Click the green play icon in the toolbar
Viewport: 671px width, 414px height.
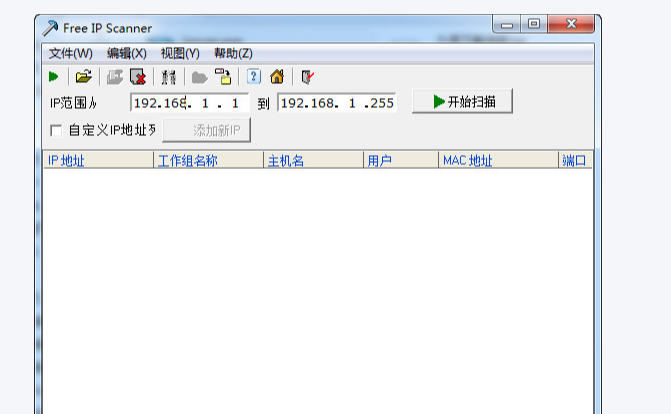point(53,77)
